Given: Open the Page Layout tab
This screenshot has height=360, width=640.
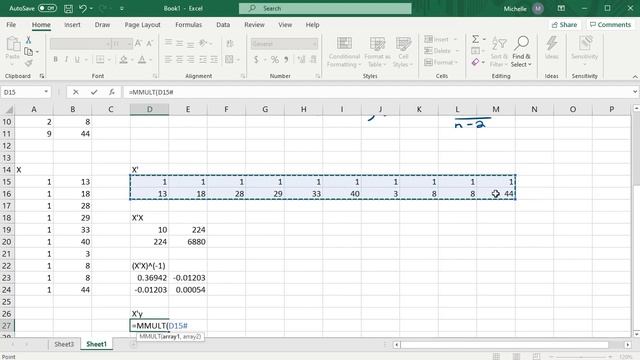Looking at the screenshot, I should (142, 25).
